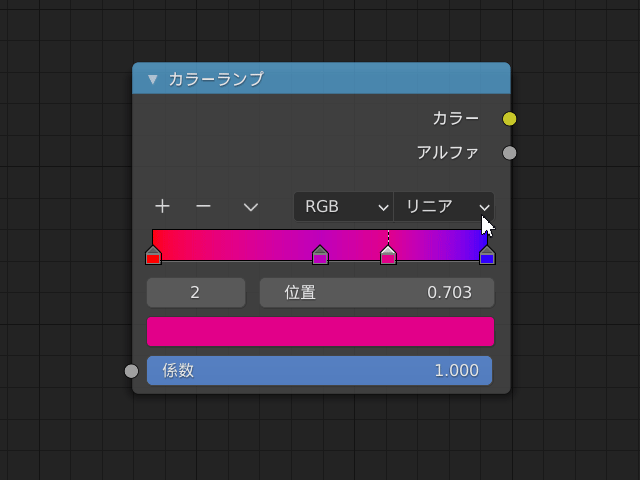Viewport: 640px width, 480px height.
Task: Select the blue color stop handle
Action: (487, 256)
